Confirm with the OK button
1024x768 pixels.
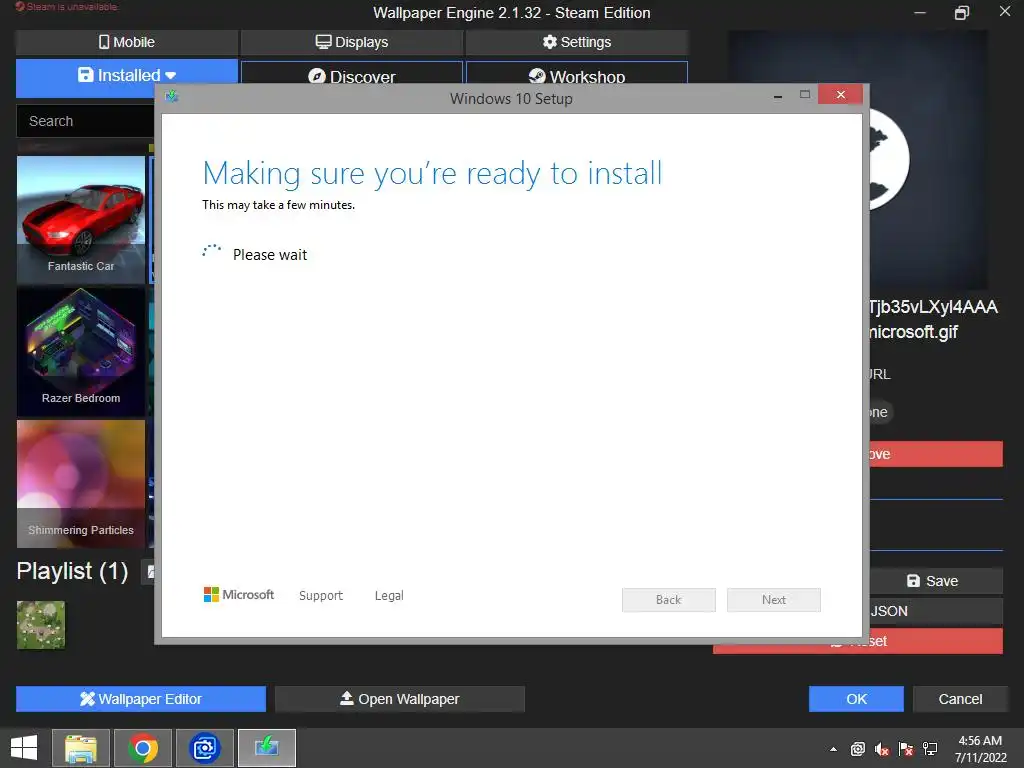click(x=856, y=699)
